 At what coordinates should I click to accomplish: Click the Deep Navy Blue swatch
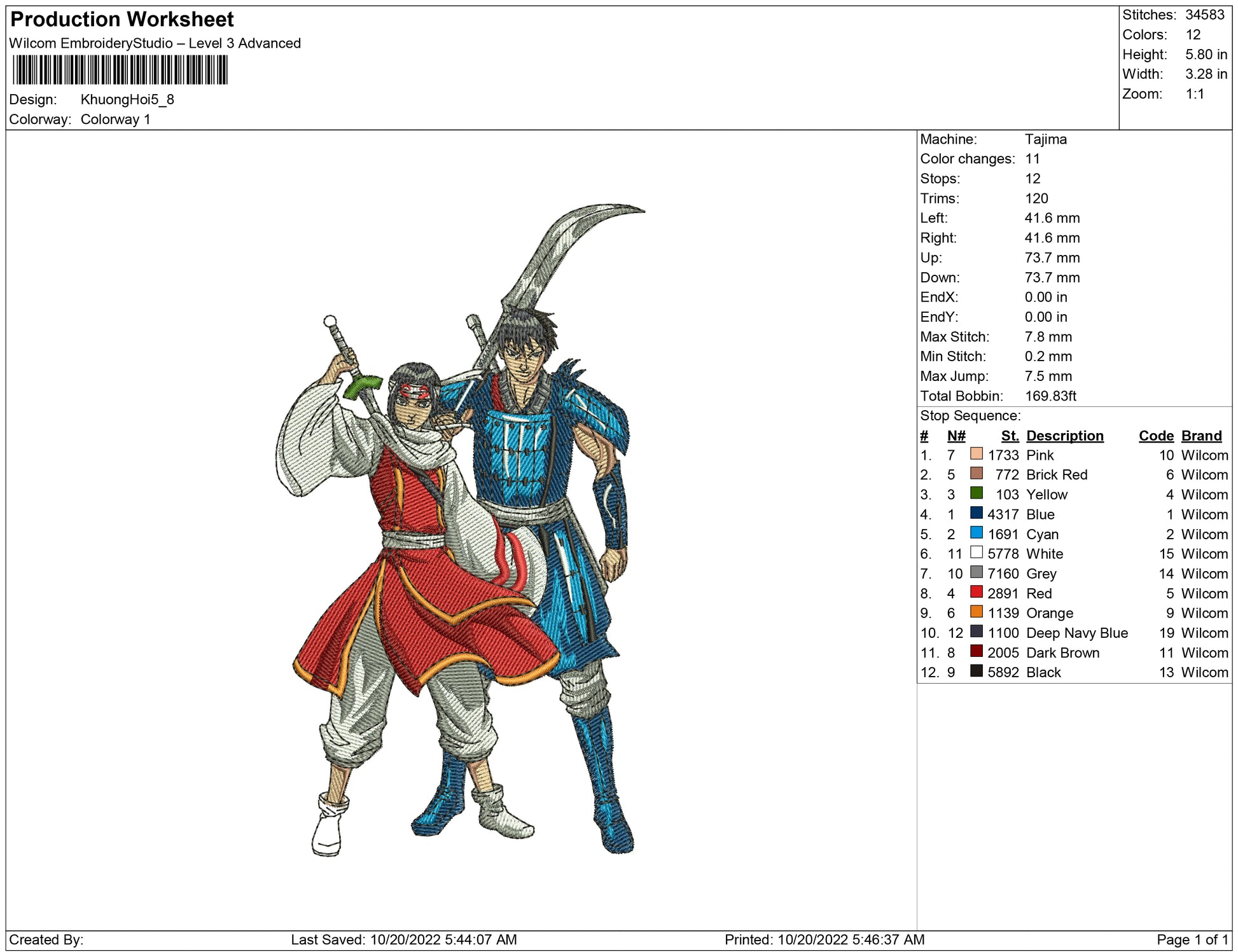(x=976, y=631)
